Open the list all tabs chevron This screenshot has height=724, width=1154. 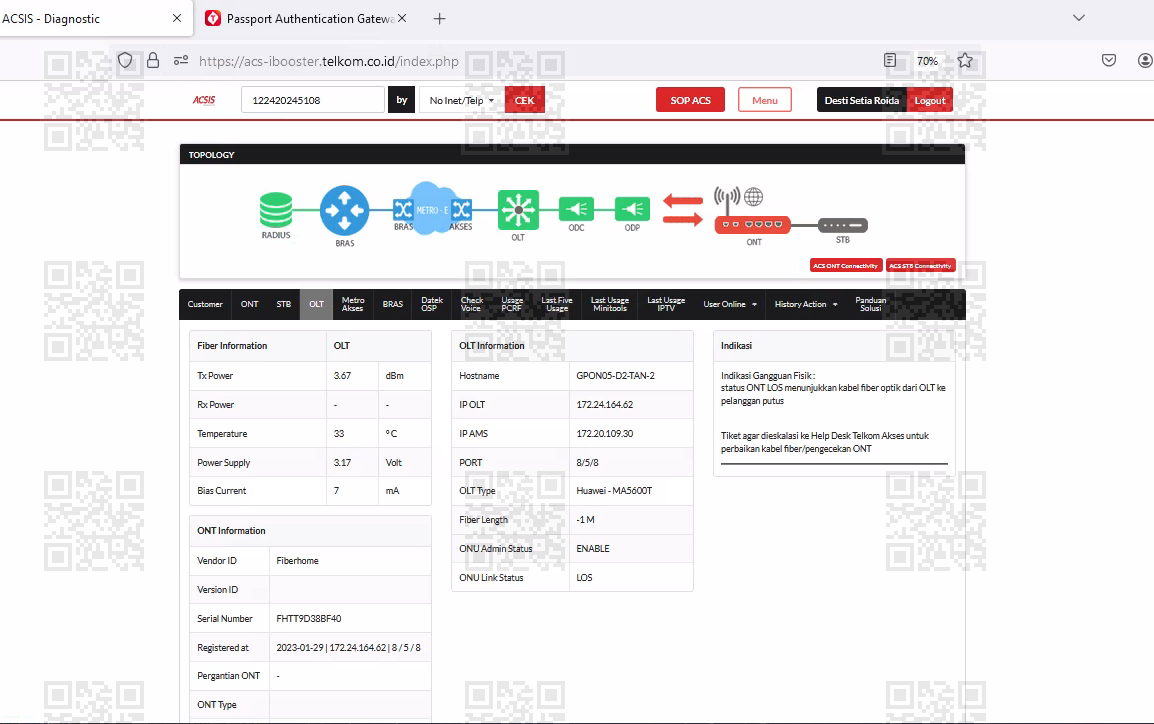click(1079, 18)
